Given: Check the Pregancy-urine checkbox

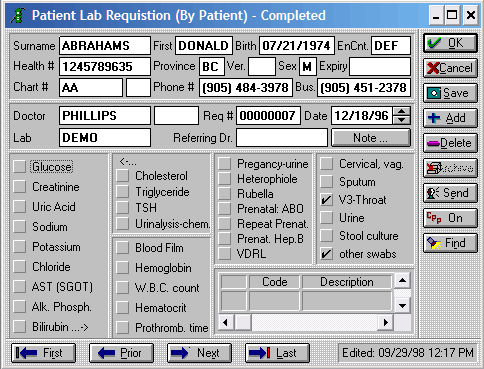Looking at the screenshot, I should (x=225, y=164).
